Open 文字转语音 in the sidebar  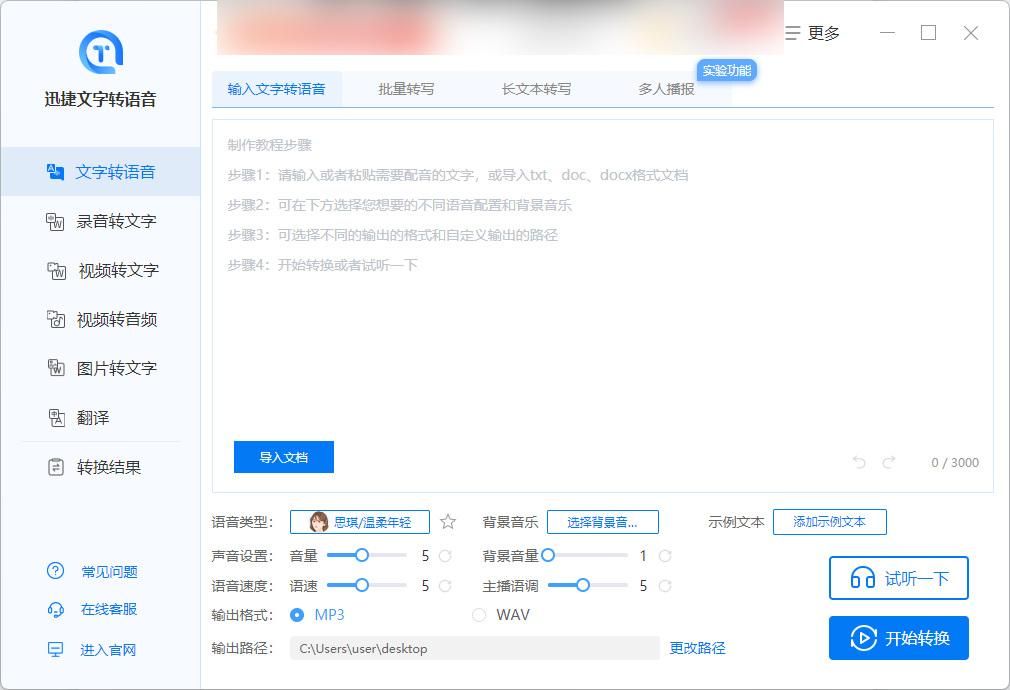[x=100, y=172]
